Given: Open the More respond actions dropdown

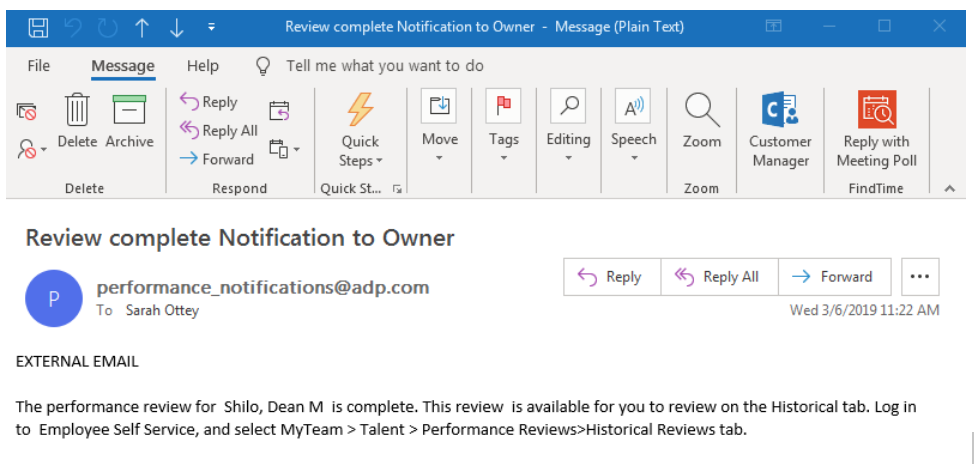Looking at the screenshot, I should pyautogui.click(x=284, y=149).
